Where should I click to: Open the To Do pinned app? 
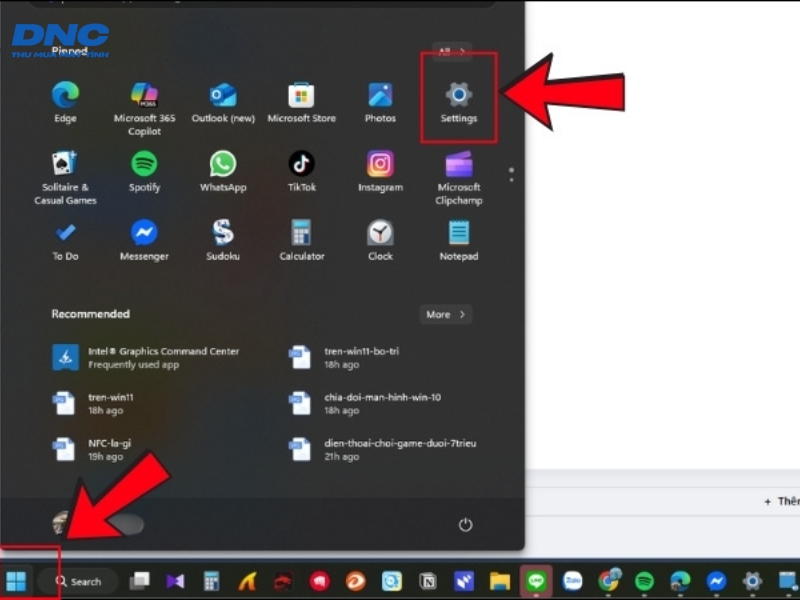click(65, 240)
